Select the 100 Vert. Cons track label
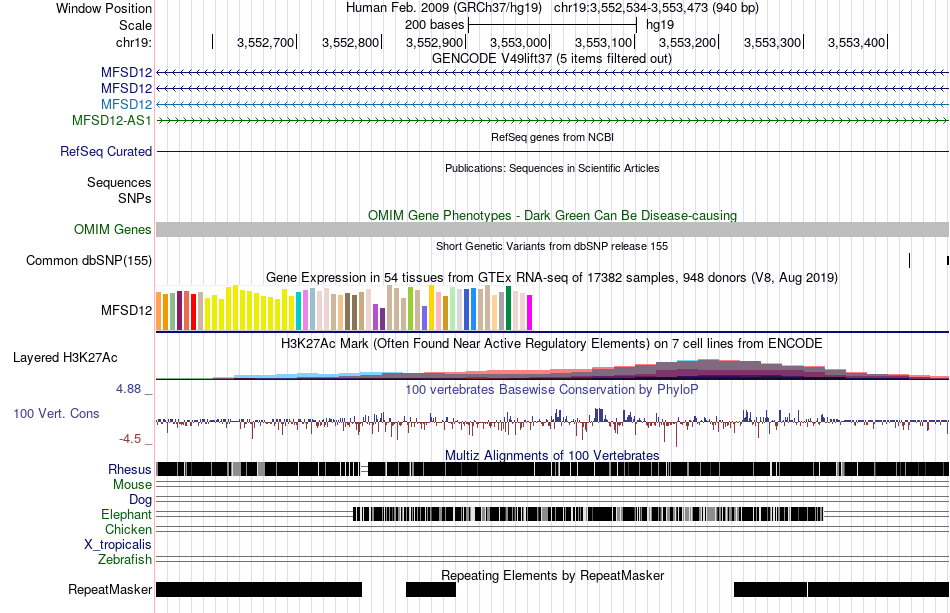The height and width of the screenshot is (613, 950). pyautogui.click(x=56, y=413)
